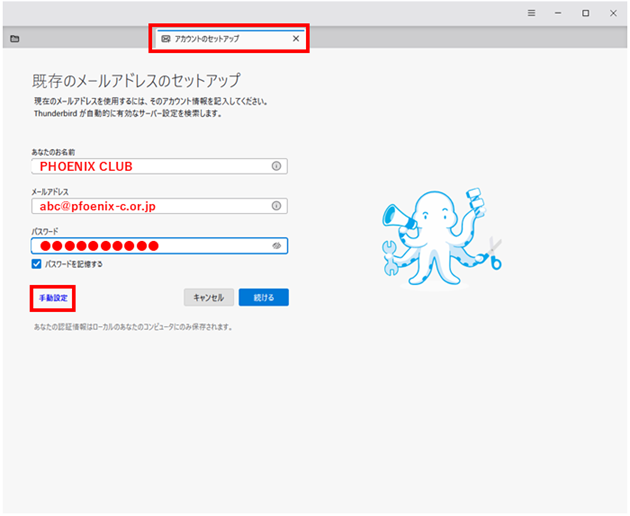Click the 手動設定 manual configuration button

(53, 297)
